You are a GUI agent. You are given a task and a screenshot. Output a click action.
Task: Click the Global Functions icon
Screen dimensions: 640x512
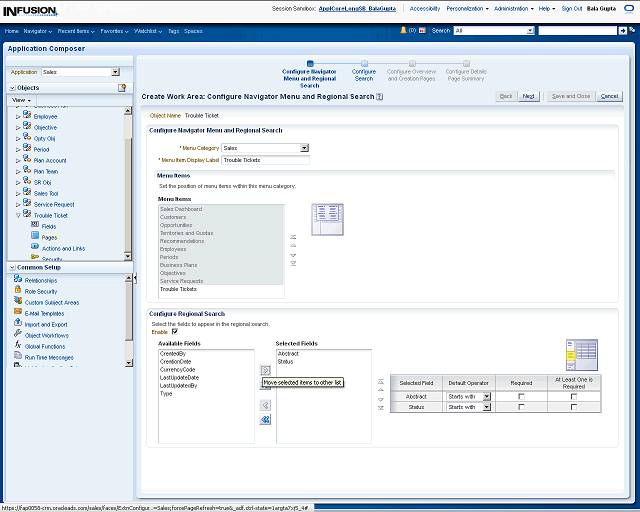18,346
